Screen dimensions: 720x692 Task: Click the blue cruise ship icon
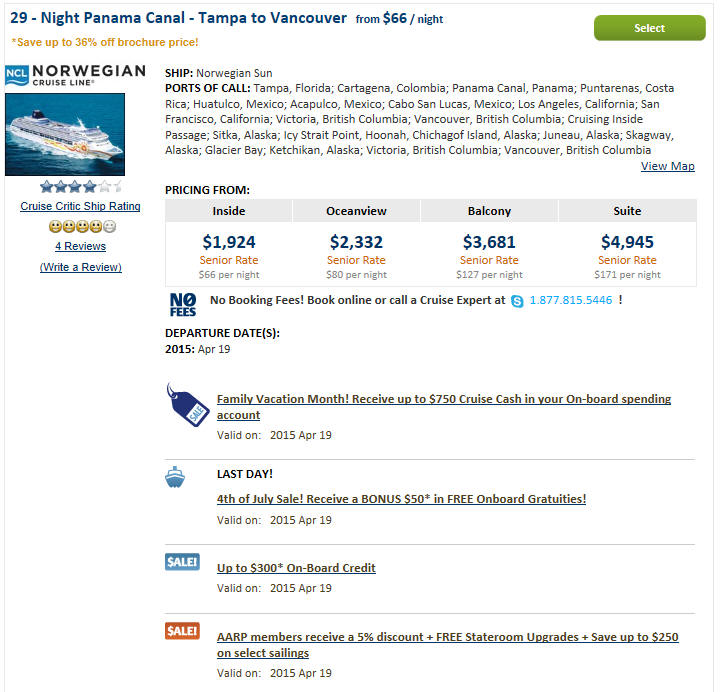pyautogui.click(x=175, y=477)
